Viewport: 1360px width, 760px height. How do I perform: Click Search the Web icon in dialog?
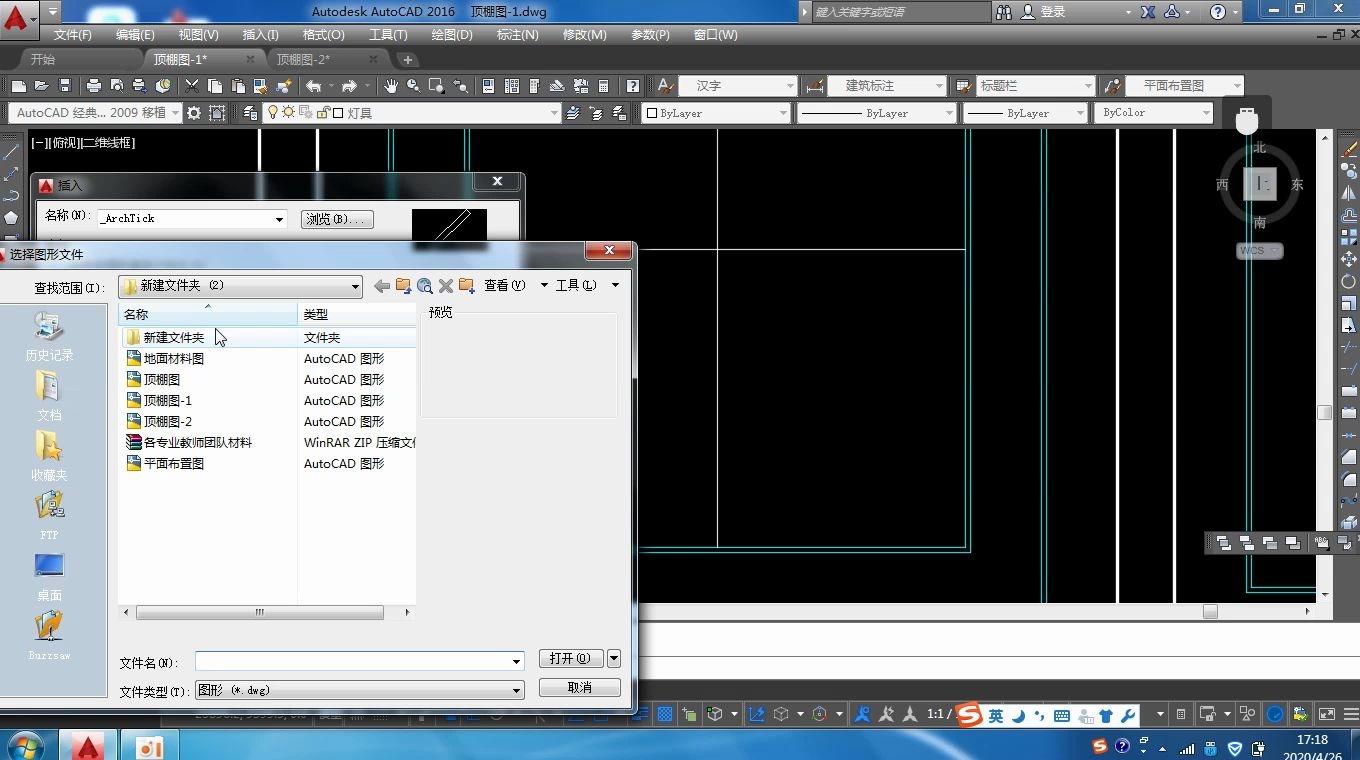[x=425, y=286]
